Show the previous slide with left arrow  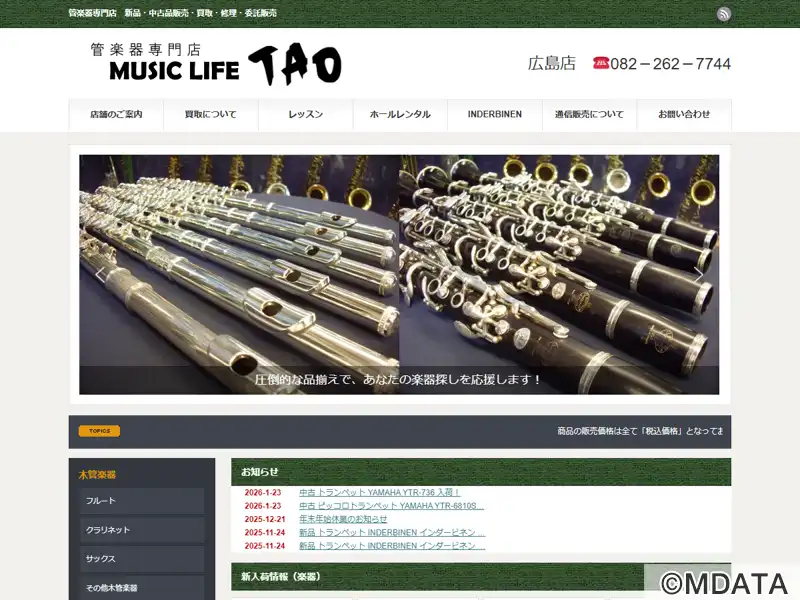coord(99,274)
